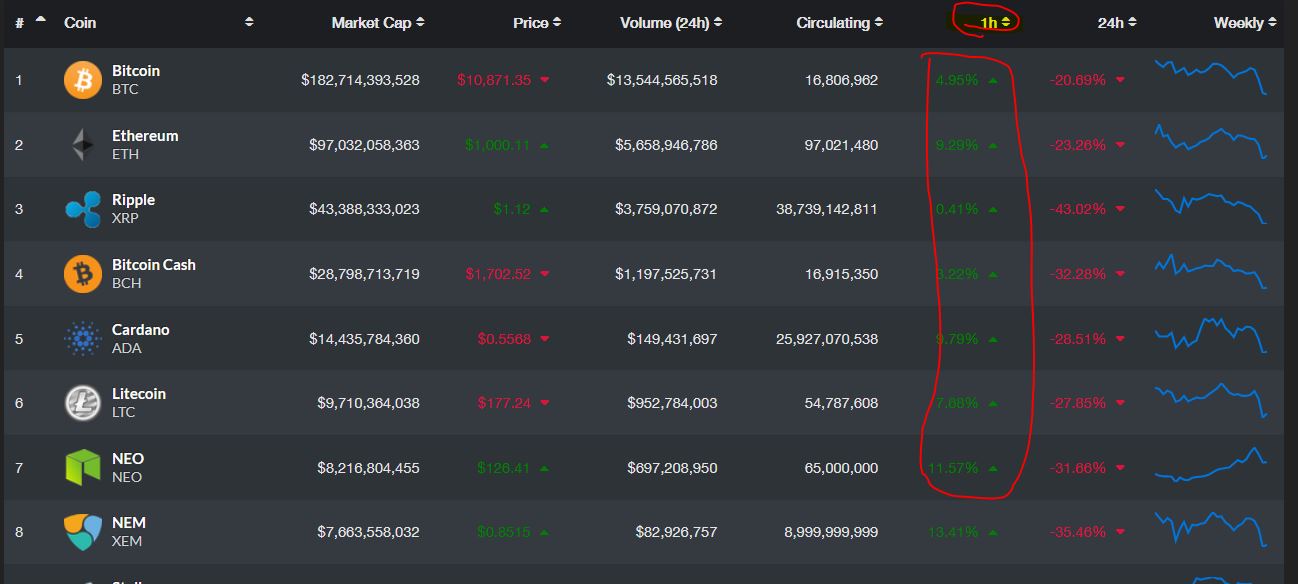
Task: Open the Cardano name link
Action: coord(141,330)
